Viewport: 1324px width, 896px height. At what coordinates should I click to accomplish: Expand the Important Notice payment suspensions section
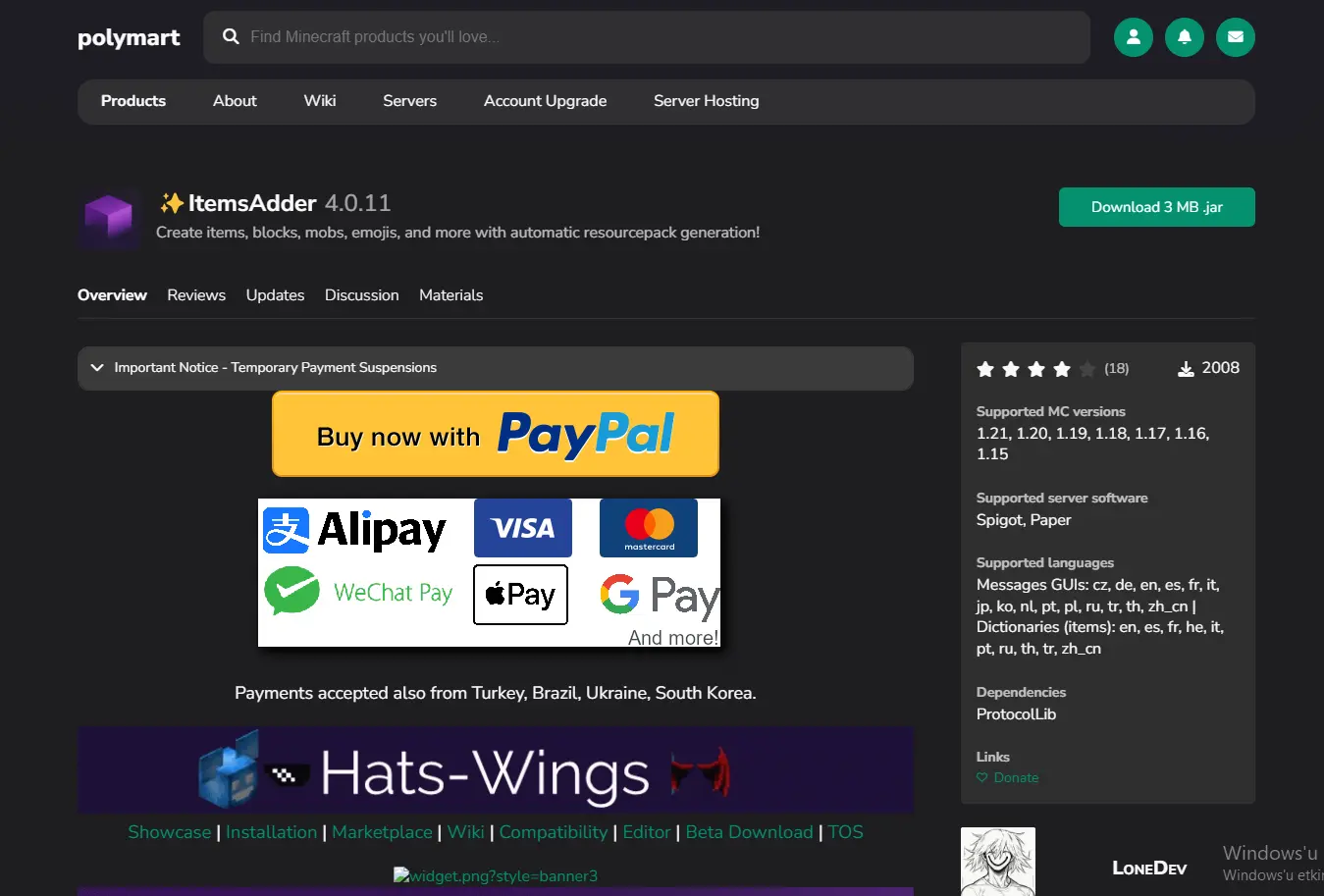(x=496, y=368)
